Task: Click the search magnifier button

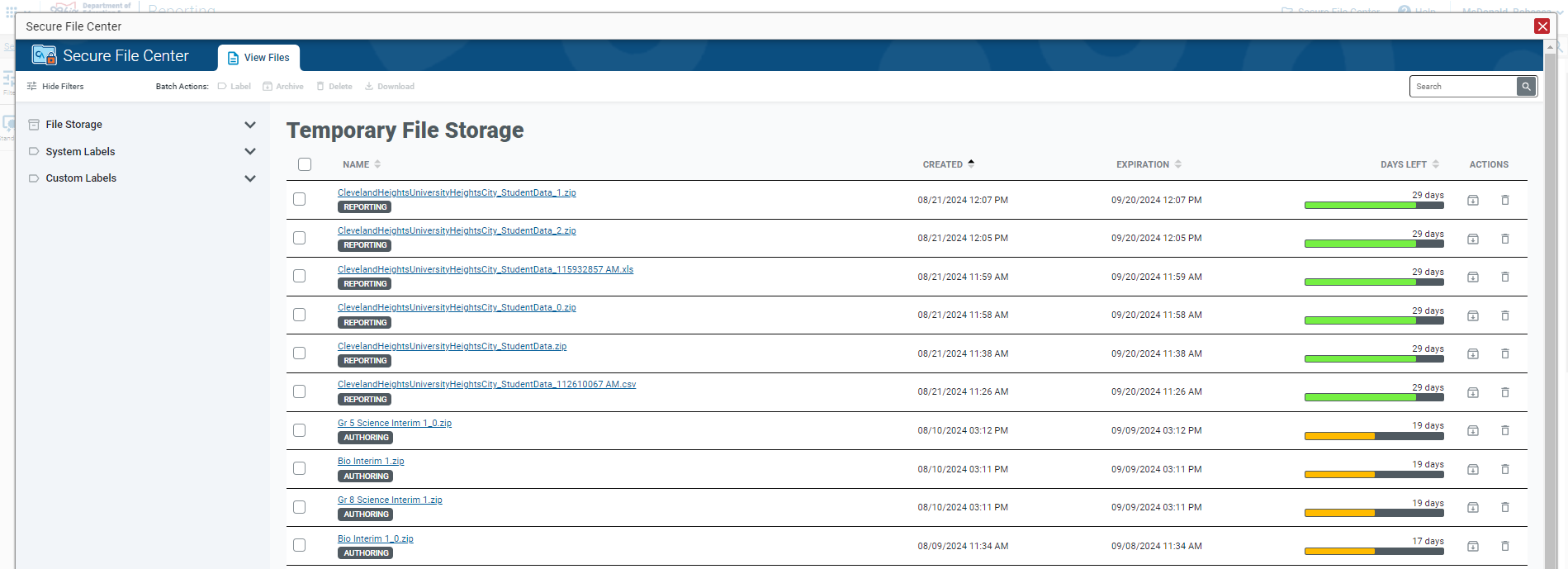Action: [1526, 87]
